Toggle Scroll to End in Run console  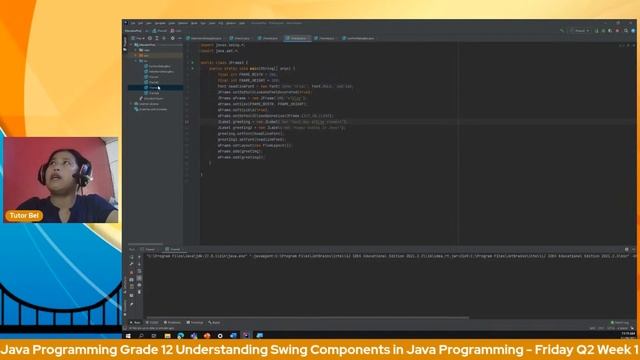(139, 278)
